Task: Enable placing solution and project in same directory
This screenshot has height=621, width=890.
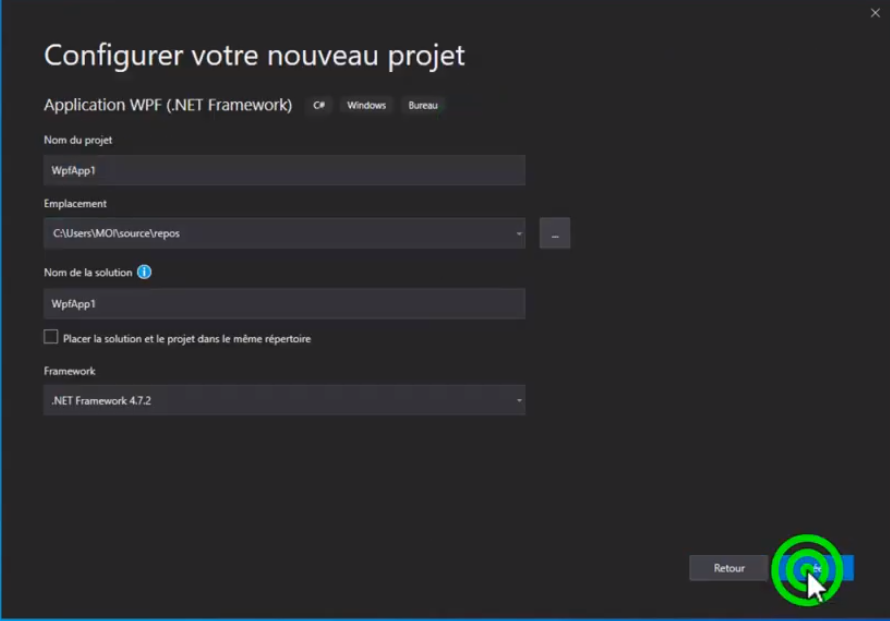Action: point(51,338)
